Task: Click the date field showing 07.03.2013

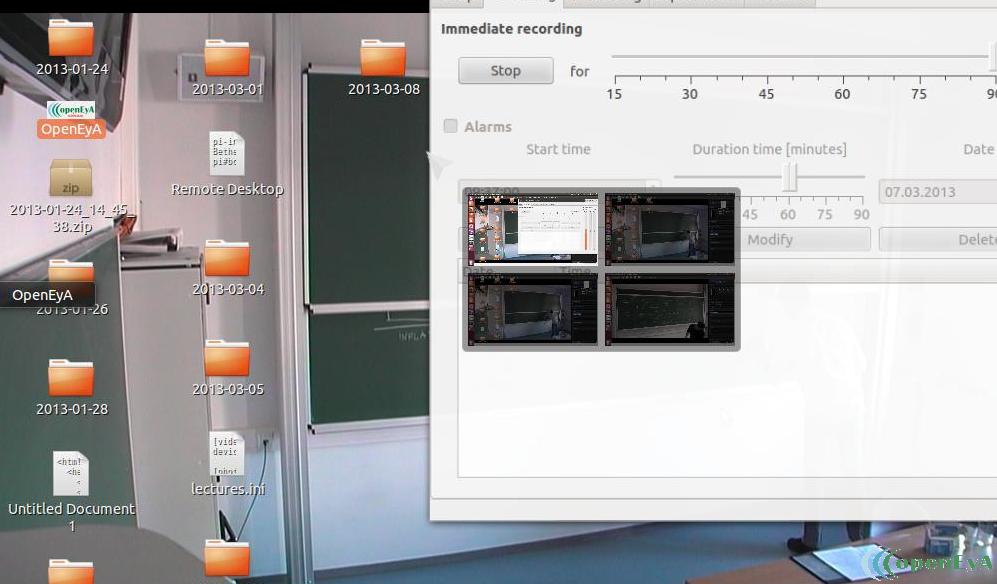Action: click(938, 191)
